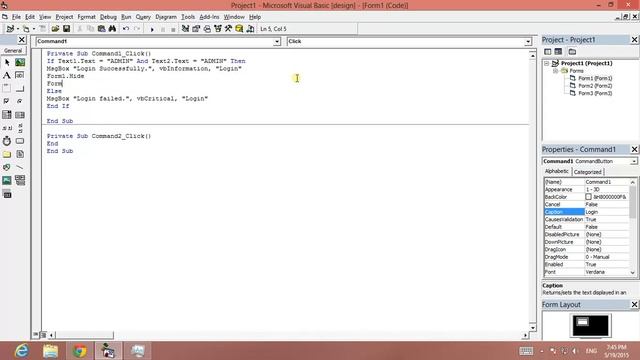Start the program with the Run arrow
The width and height of the screenshot is (640, 360).
point(152,29)
